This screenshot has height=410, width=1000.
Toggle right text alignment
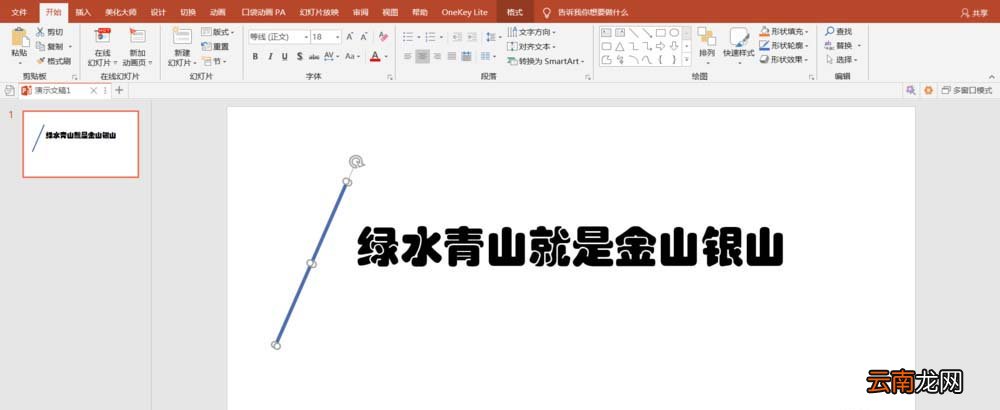point(437,57)
